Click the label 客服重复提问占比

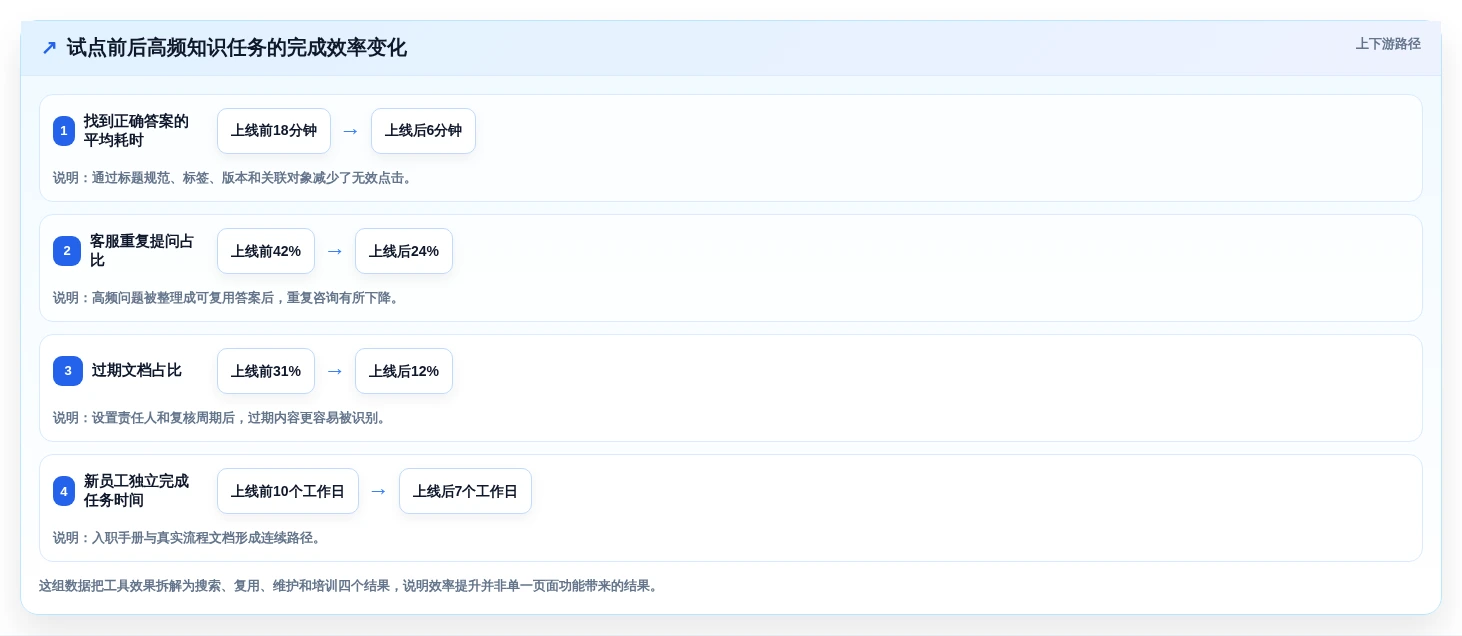(x=142, y=251)
